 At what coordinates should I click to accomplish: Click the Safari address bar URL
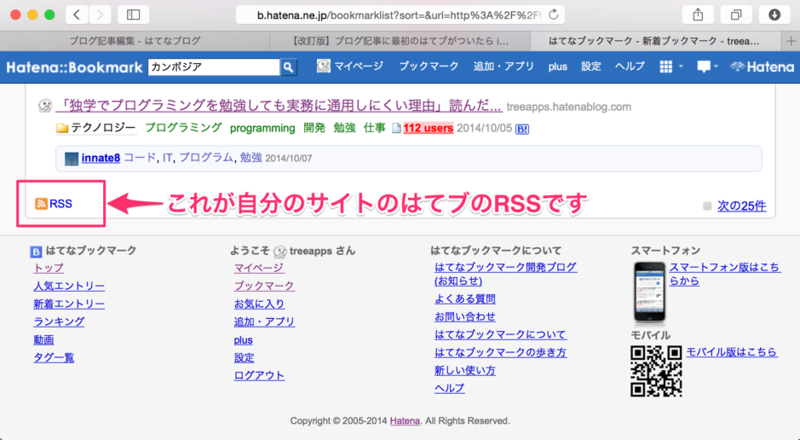click(398, 15)
